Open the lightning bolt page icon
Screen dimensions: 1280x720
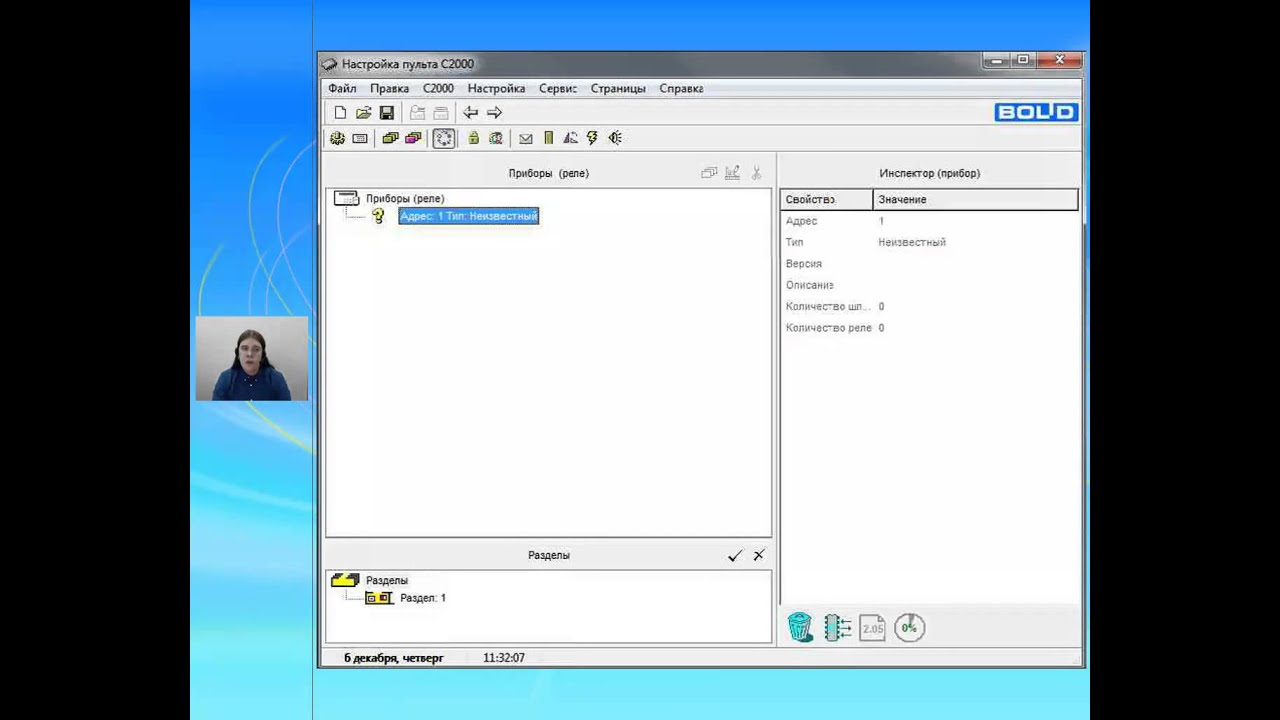(592, 138)
